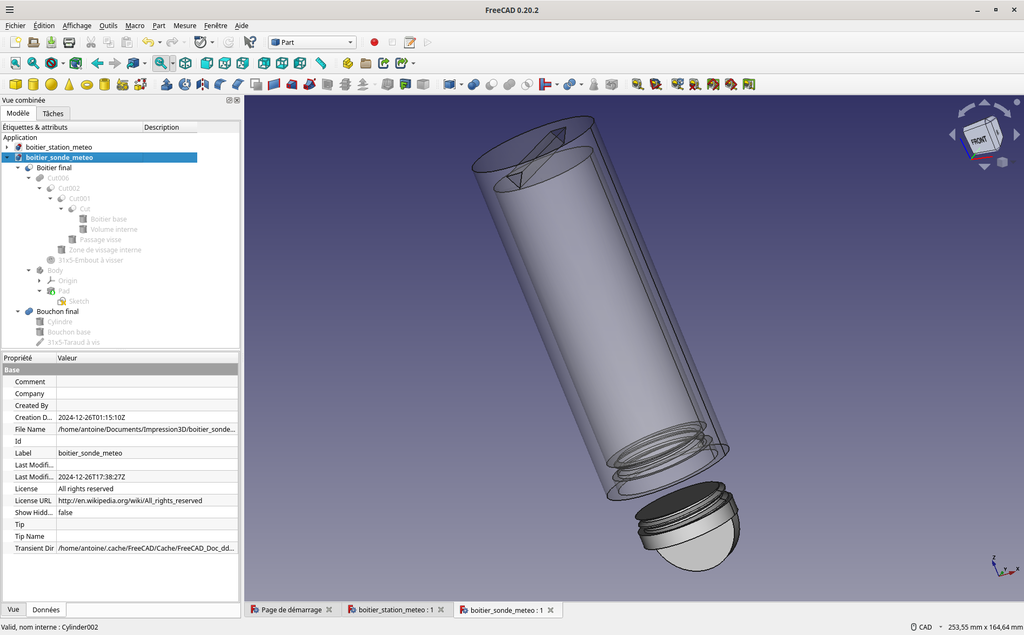The width and height of the screenshot is (1024, 635).
Task: Open the Macro menu
Action: (x=135, y=25)
